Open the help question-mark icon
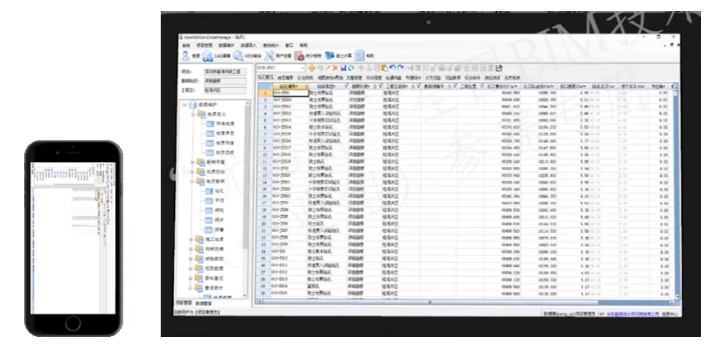This screenshot has width=724, height=361. (360, 56)
